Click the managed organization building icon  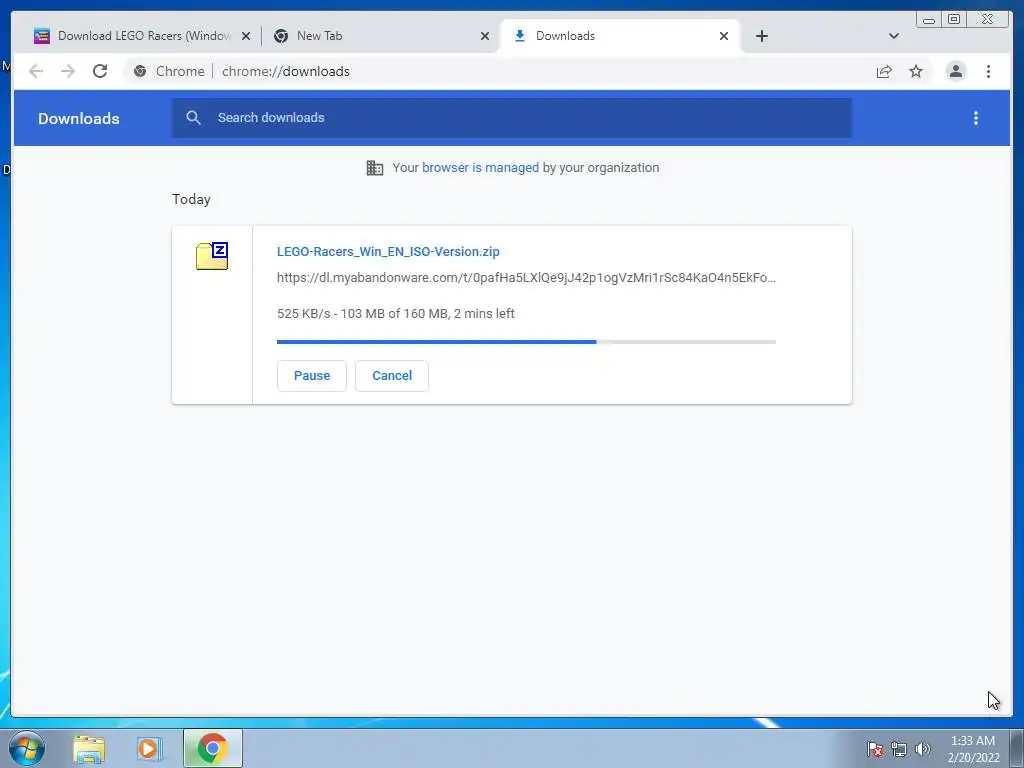pyautogui.click(x=375, y=168)
